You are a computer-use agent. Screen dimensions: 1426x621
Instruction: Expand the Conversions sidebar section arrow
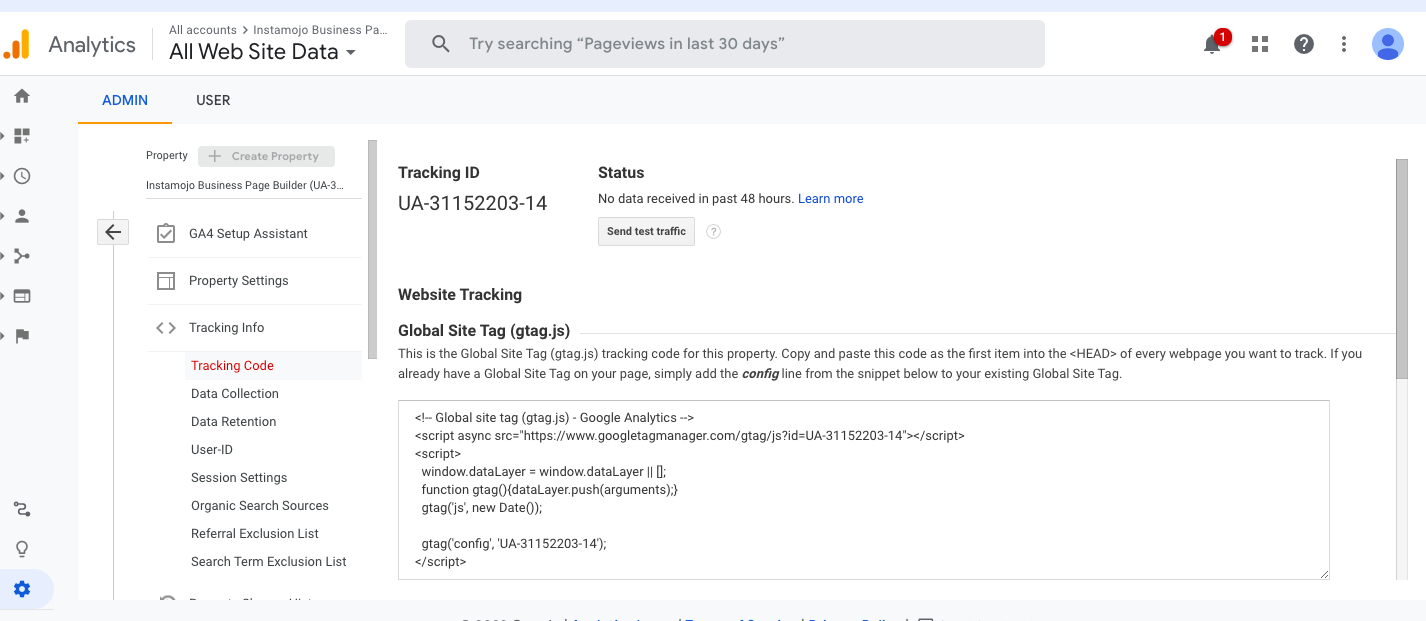(x=4, y=336)
